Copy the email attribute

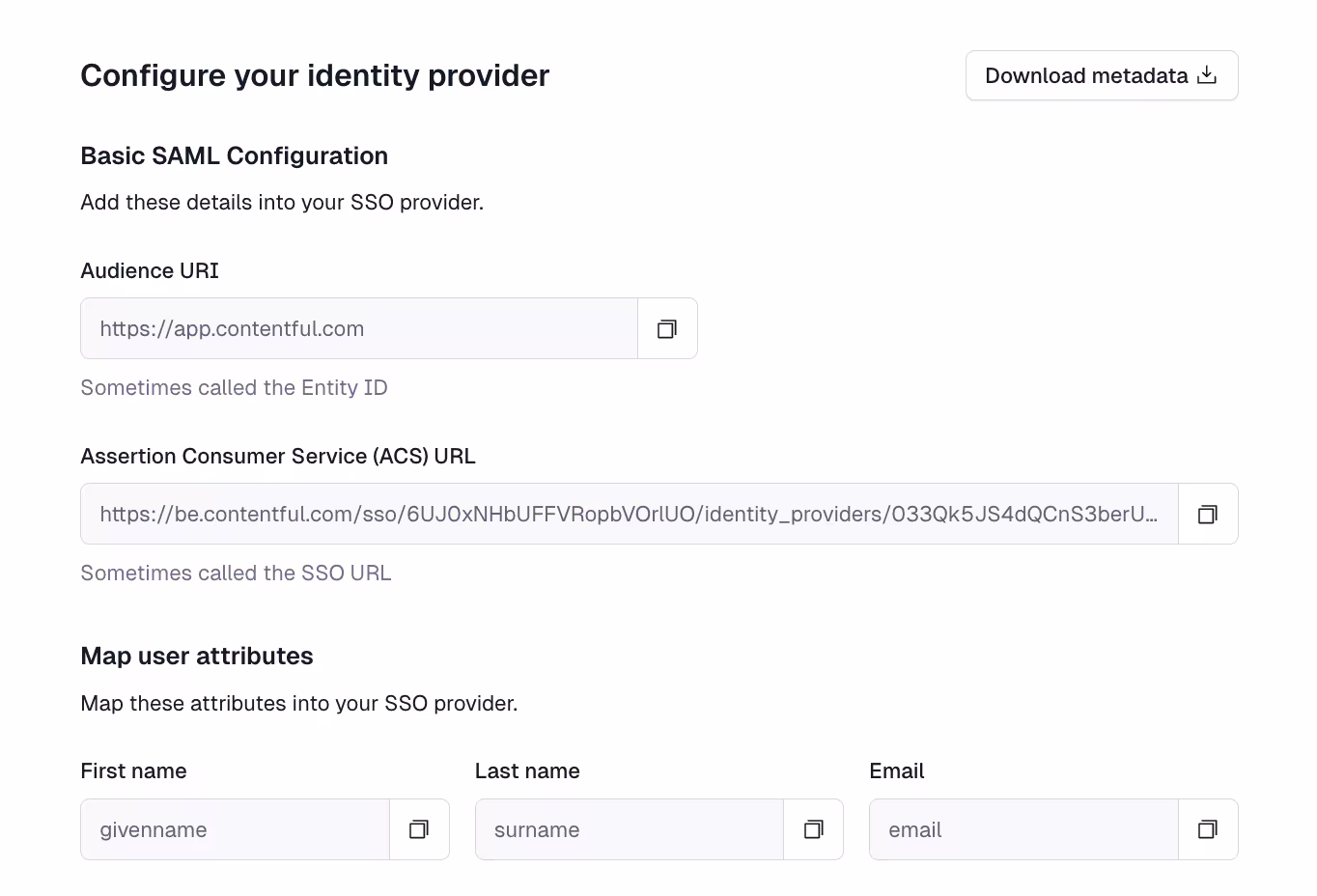coord(1208,829)
